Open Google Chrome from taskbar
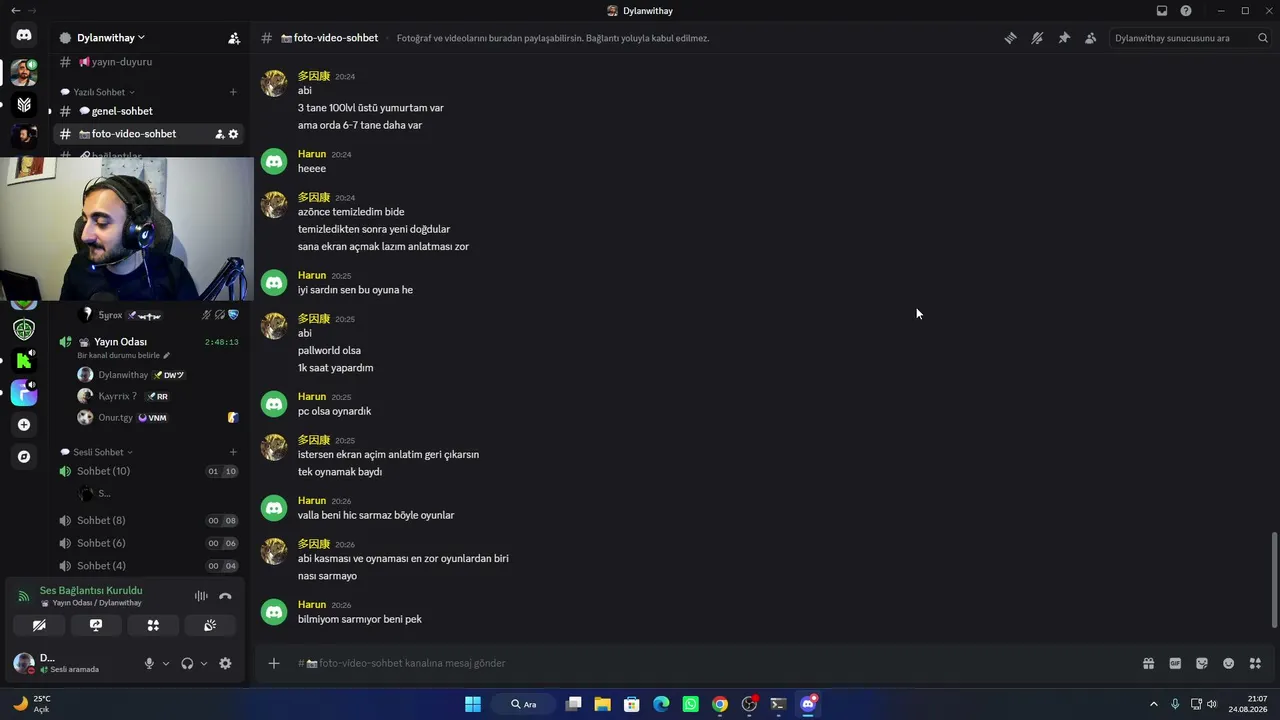Screen dimensions: 1280x720 click(720, 704)
